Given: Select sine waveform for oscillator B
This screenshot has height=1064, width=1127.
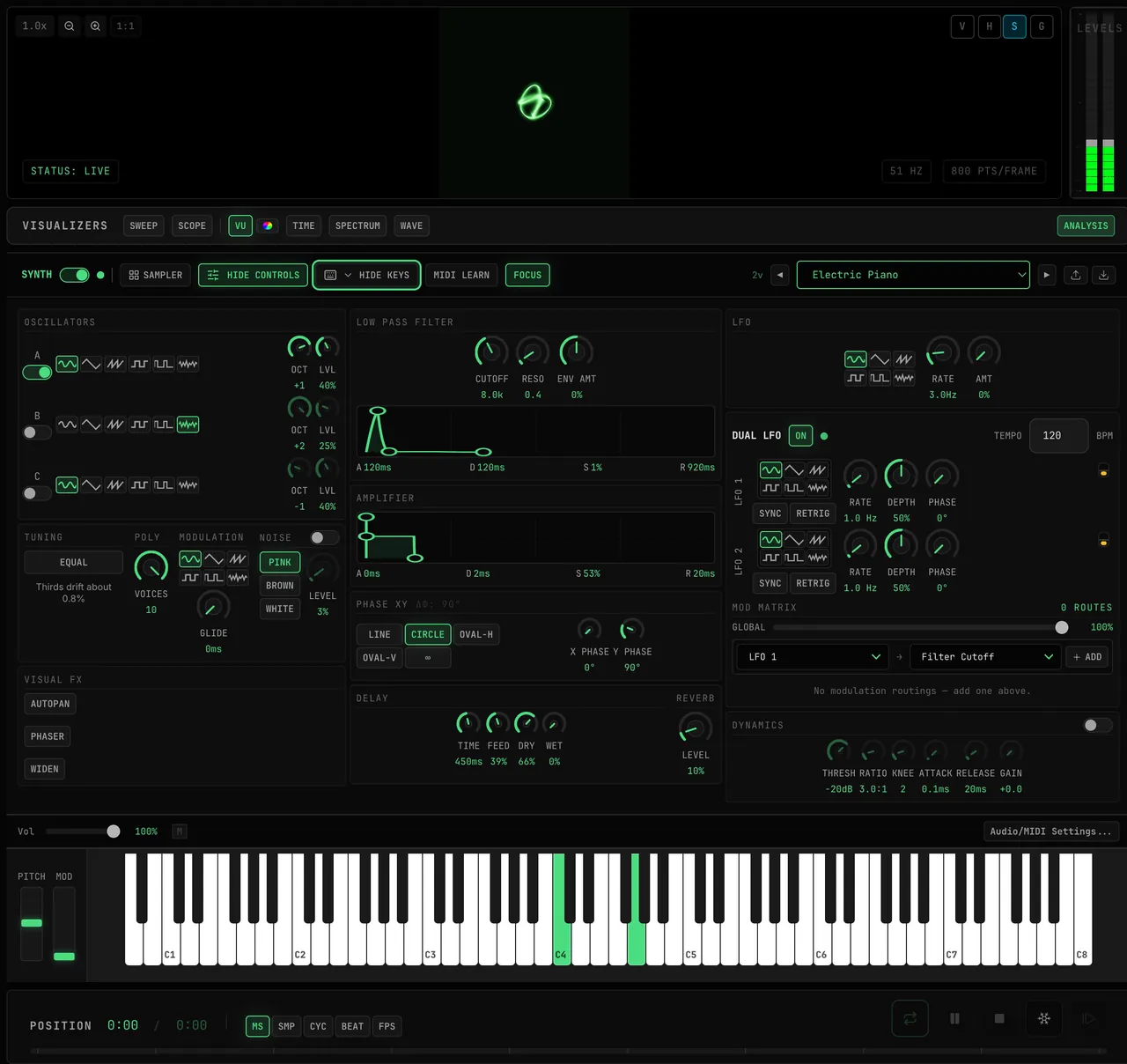Looking at the screenshot, I should [67, 425].
